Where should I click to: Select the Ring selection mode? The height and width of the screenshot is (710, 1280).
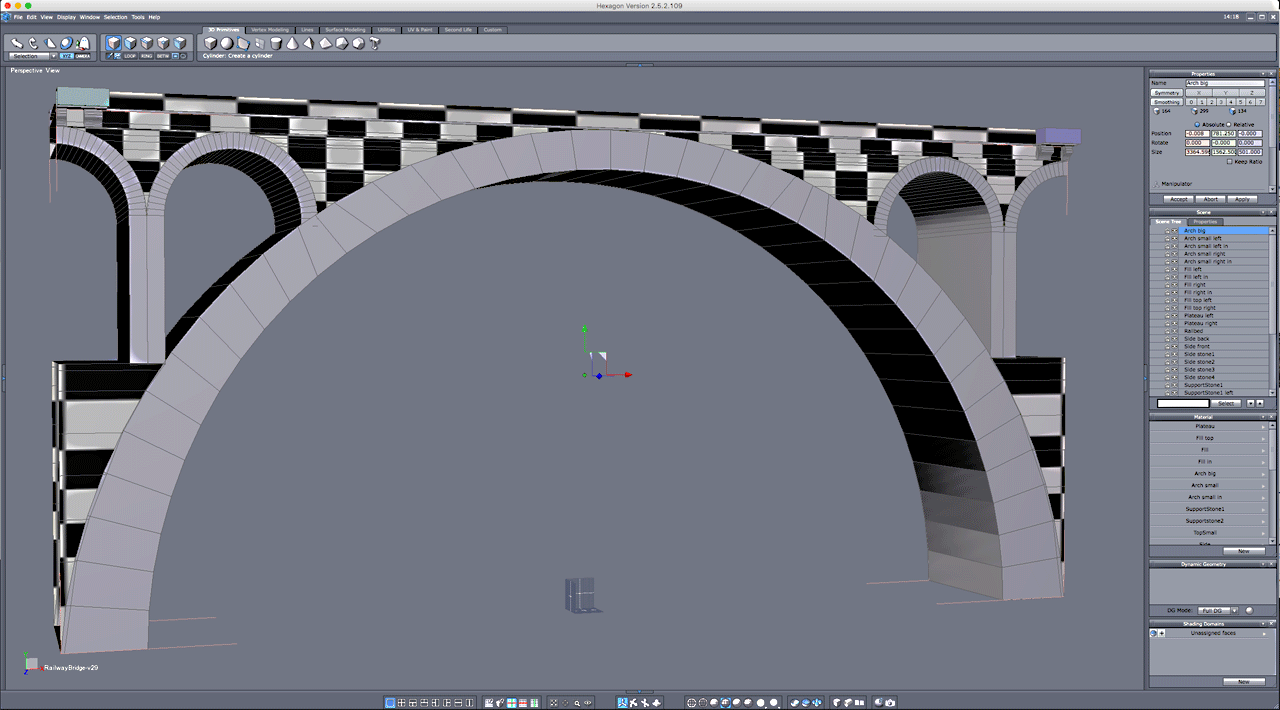[147, 56]
